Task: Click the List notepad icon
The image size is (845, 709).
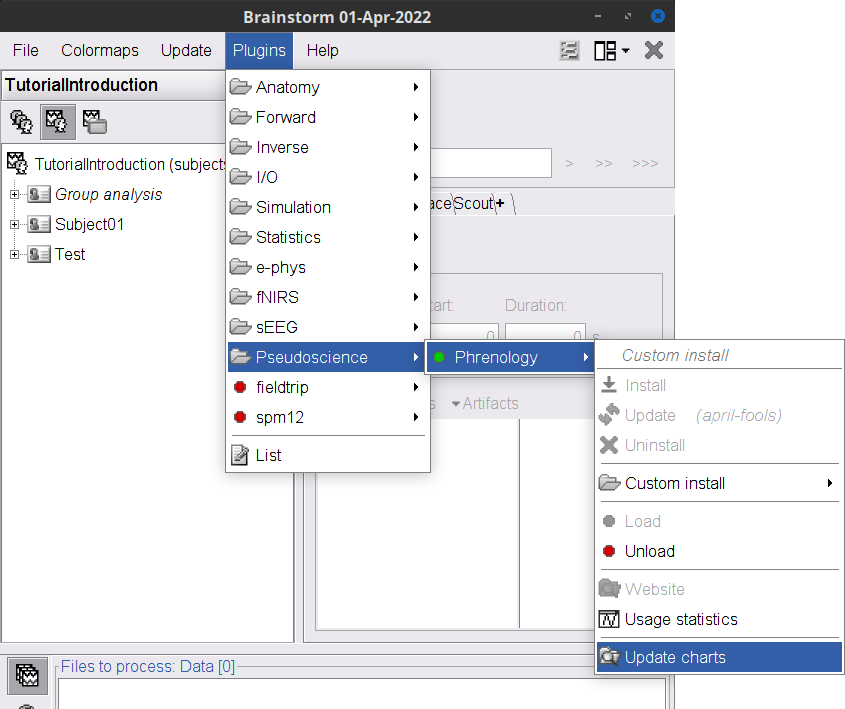Action: (240, 455)
